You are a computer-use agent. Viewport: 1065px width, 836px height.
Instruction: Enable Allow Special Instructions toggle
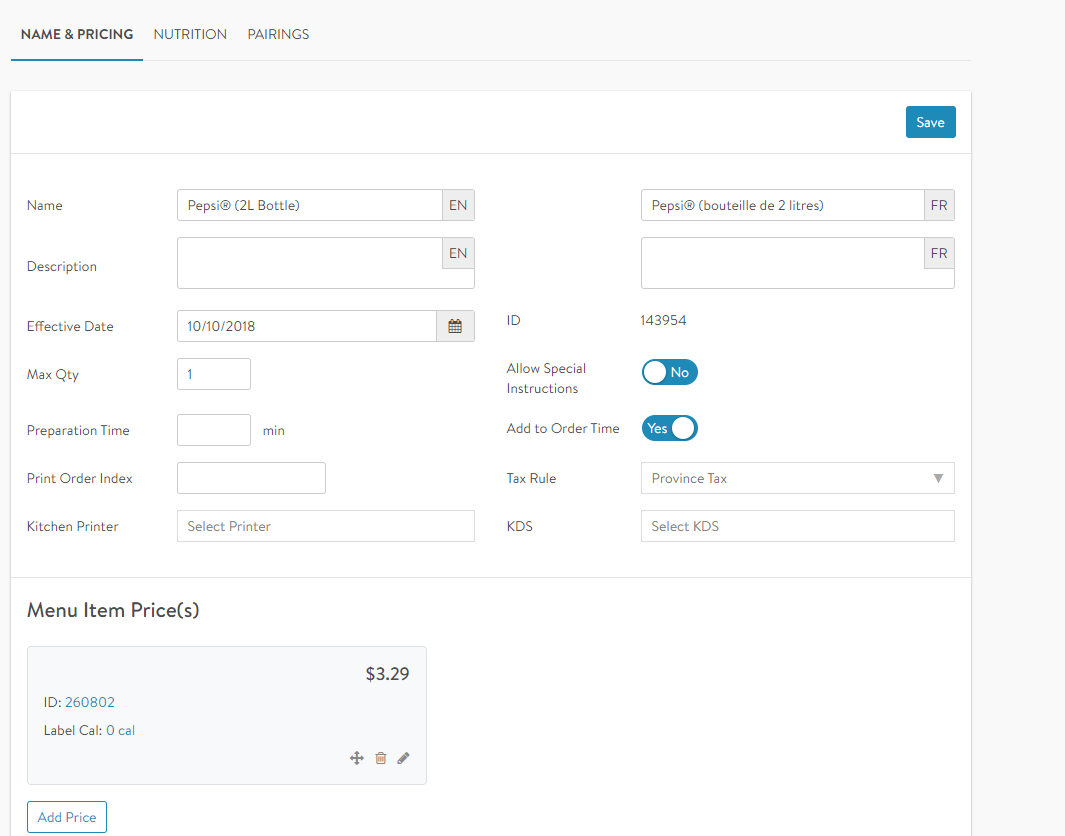669,372
